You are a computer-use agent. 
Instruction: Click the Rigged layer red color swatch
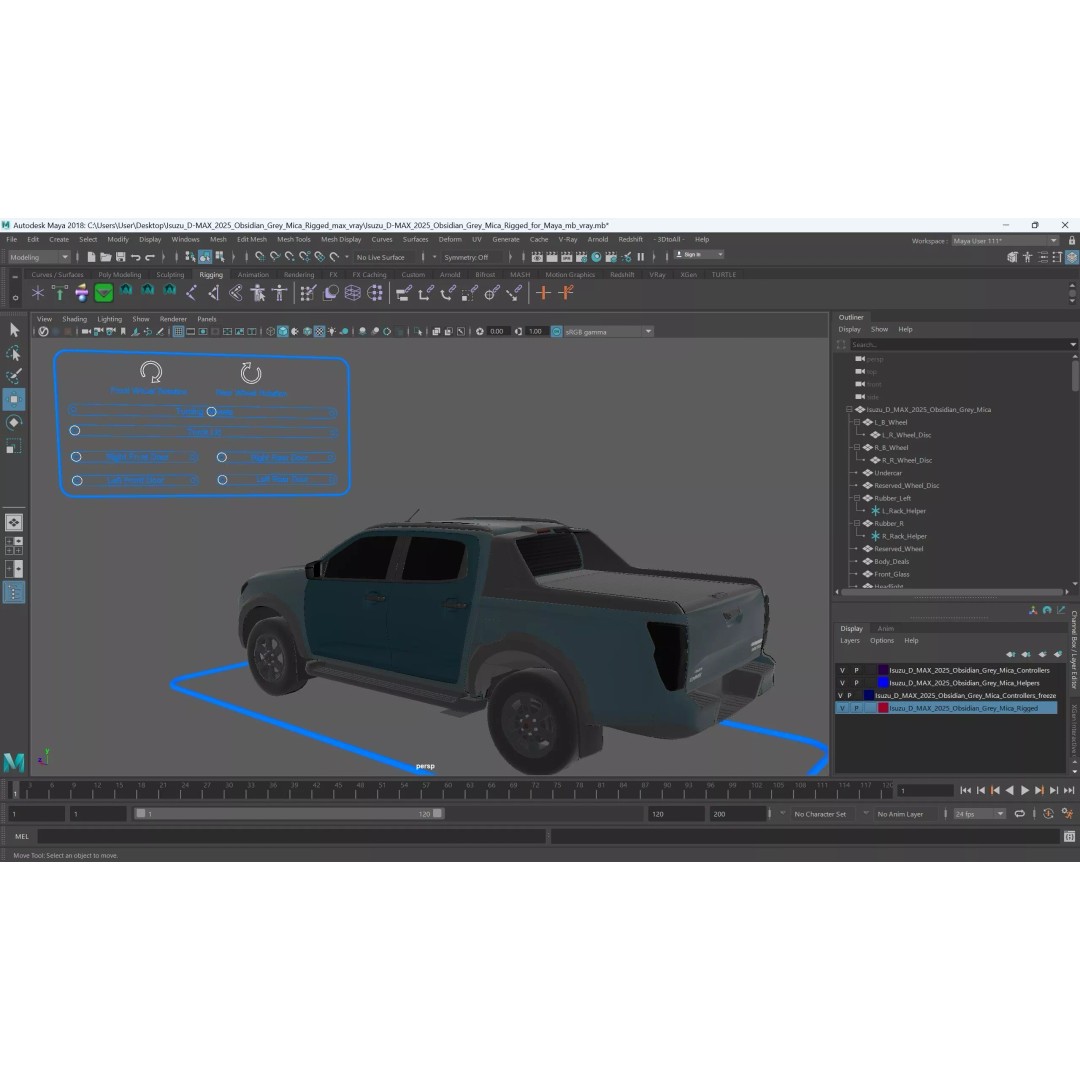point(883,708)
